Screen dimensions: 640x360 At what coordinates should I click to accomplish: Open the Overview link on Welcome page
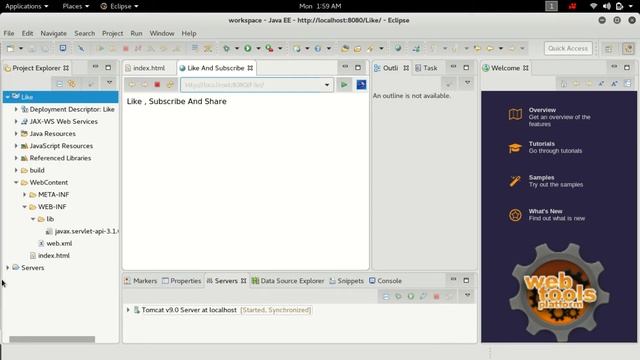click(542, 110)
